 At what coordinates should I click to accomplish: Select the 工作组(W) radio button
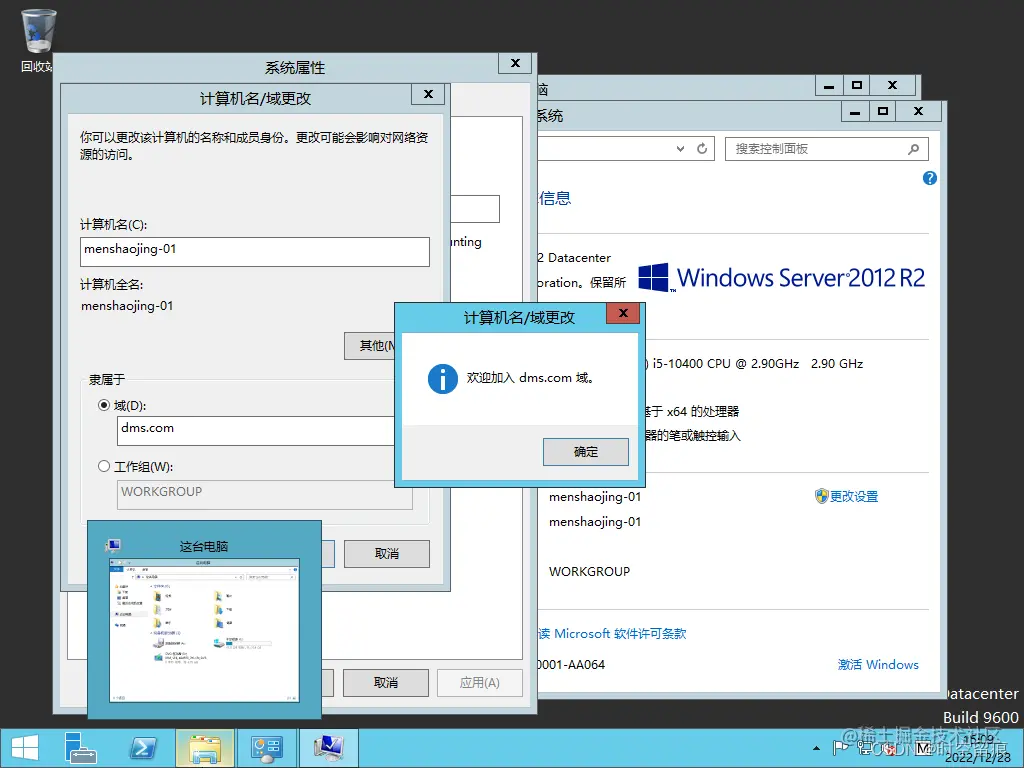(103, 466)
